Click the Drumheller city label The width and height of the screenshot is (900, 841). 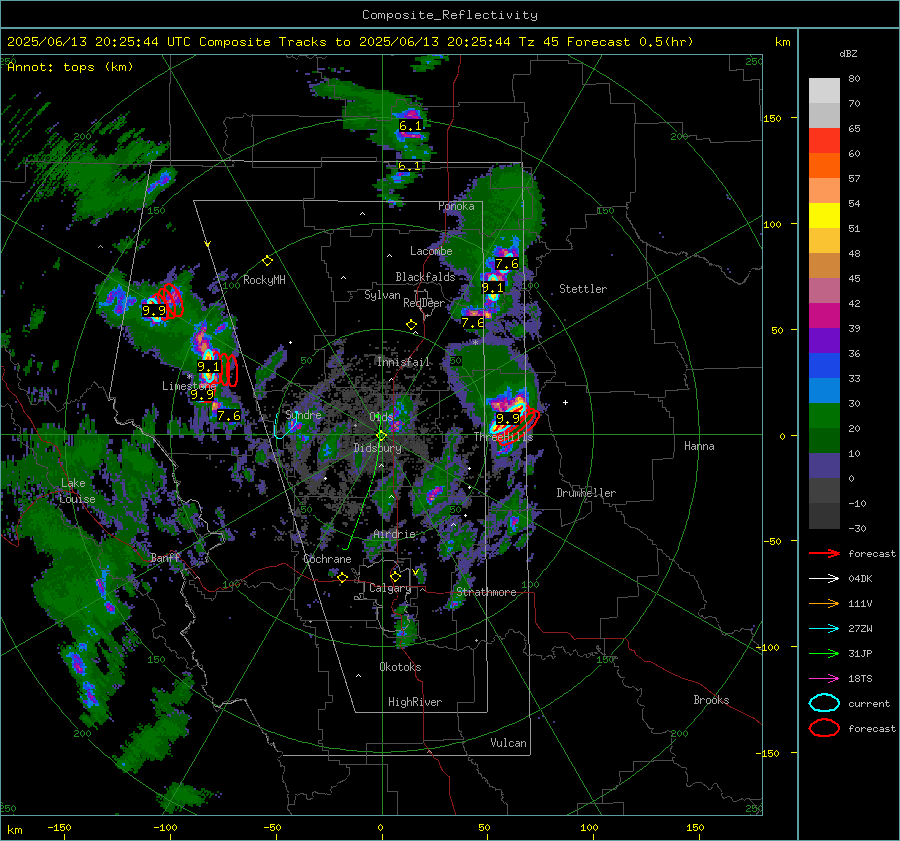click(586, 493)
